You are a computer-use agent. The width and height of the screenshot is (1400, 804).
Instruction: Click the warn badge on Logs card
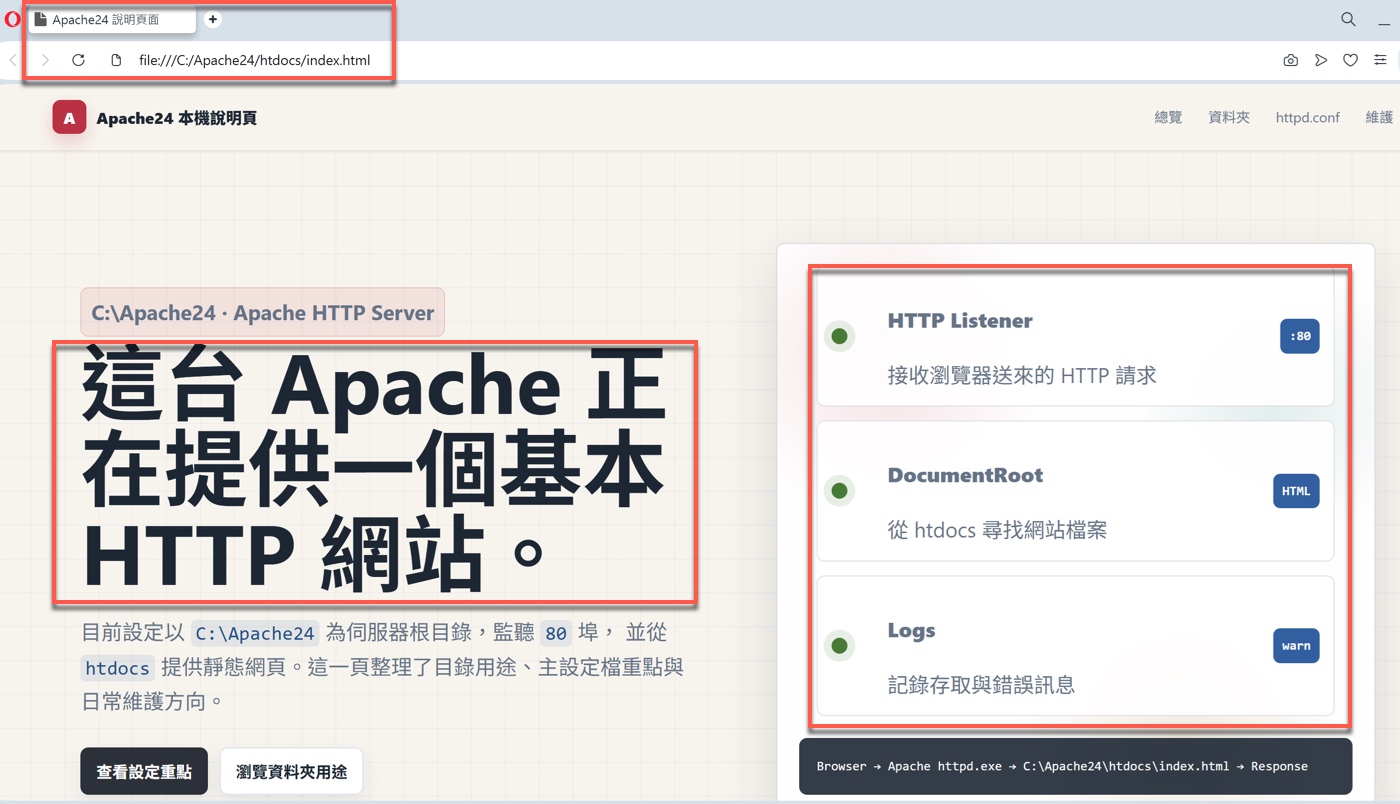(x=1296, y=645)
